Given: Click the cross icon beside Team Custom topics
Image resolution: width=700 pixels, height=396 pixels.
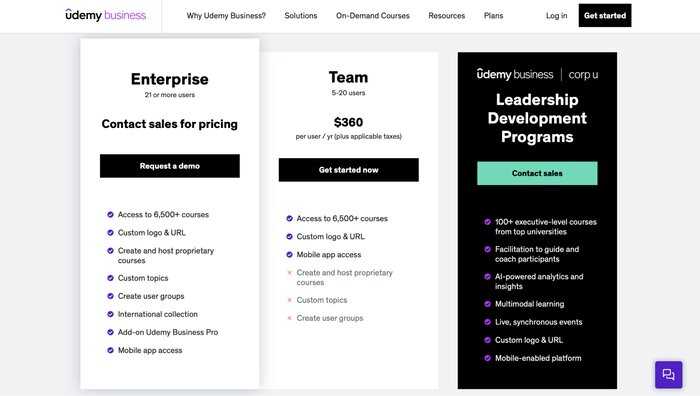Looking at the screenshot, I should pyautogui.click(x=289, y=300).
